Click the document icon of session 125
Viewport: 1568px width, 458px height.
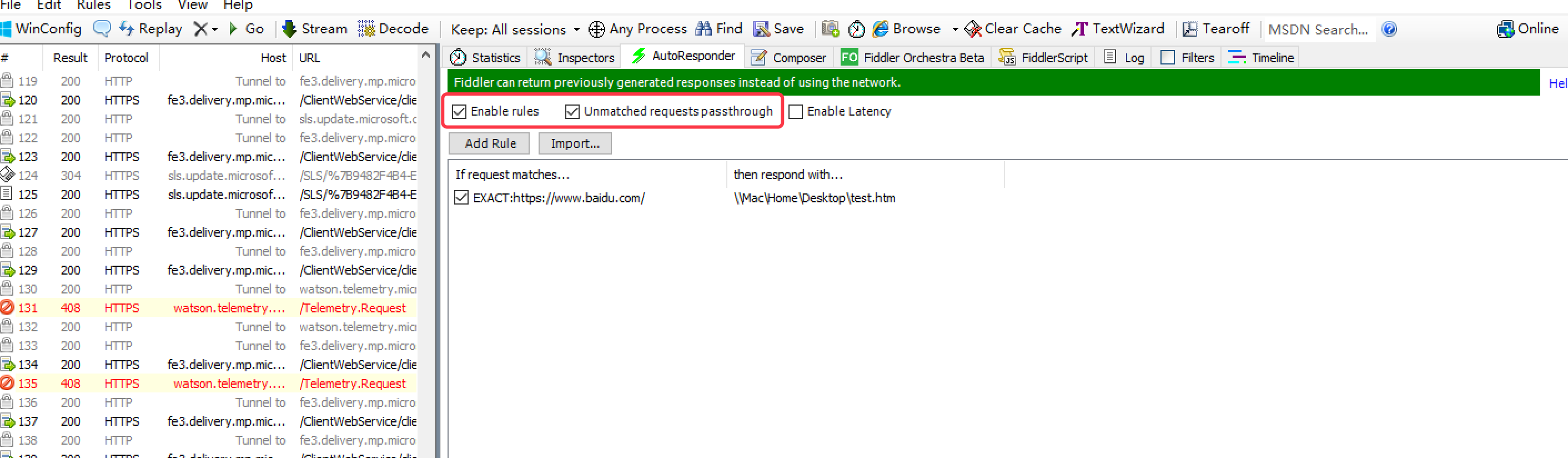coord(6,193)
